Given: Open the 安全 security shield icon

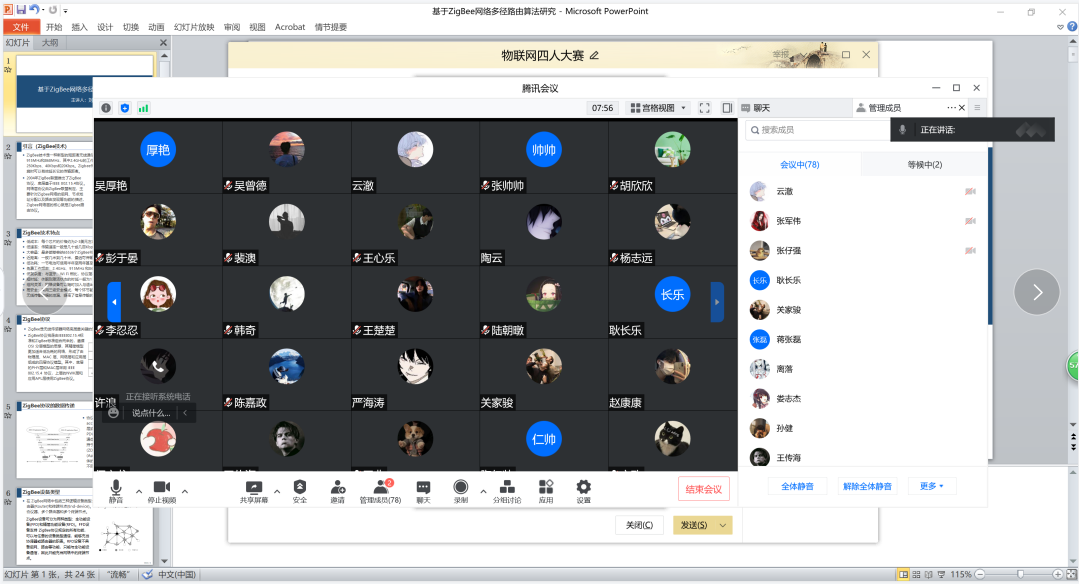Looking at the screenshot, I should coord(299,487).
